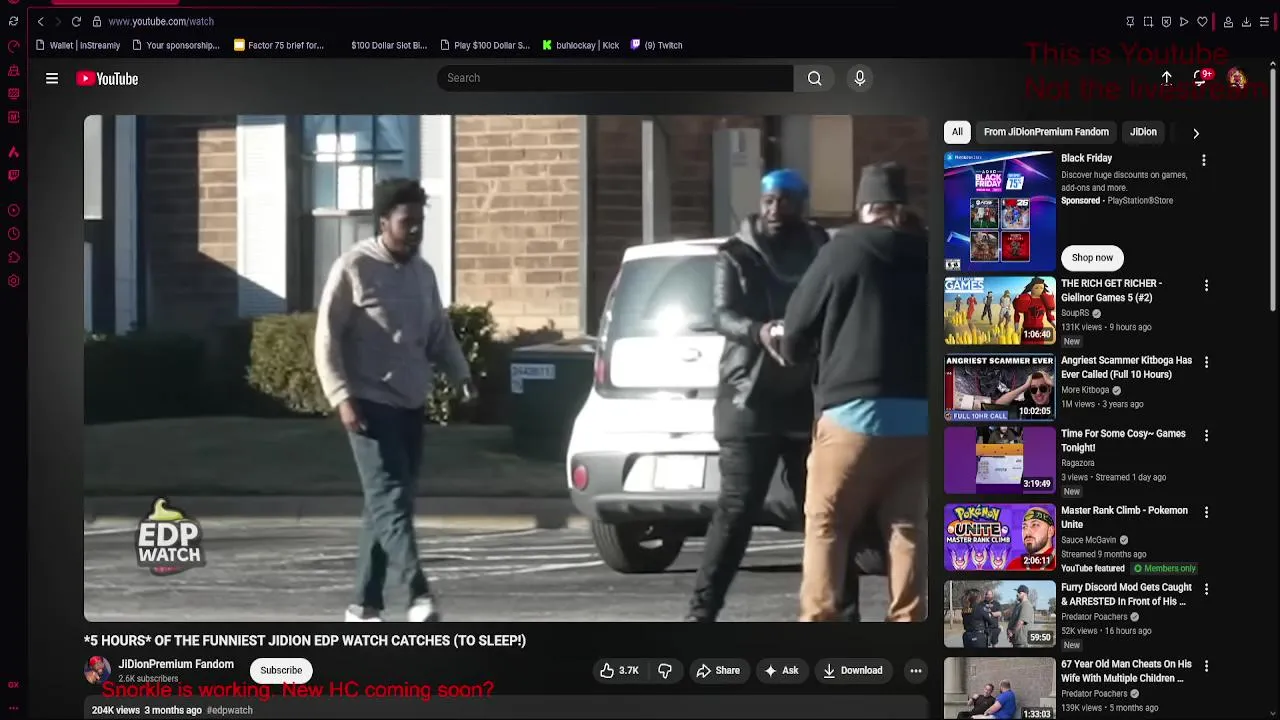Screen dimensions: 1280x720
Task: Open options for THE RICH GET RICHER video
Action: point(1206,285)
